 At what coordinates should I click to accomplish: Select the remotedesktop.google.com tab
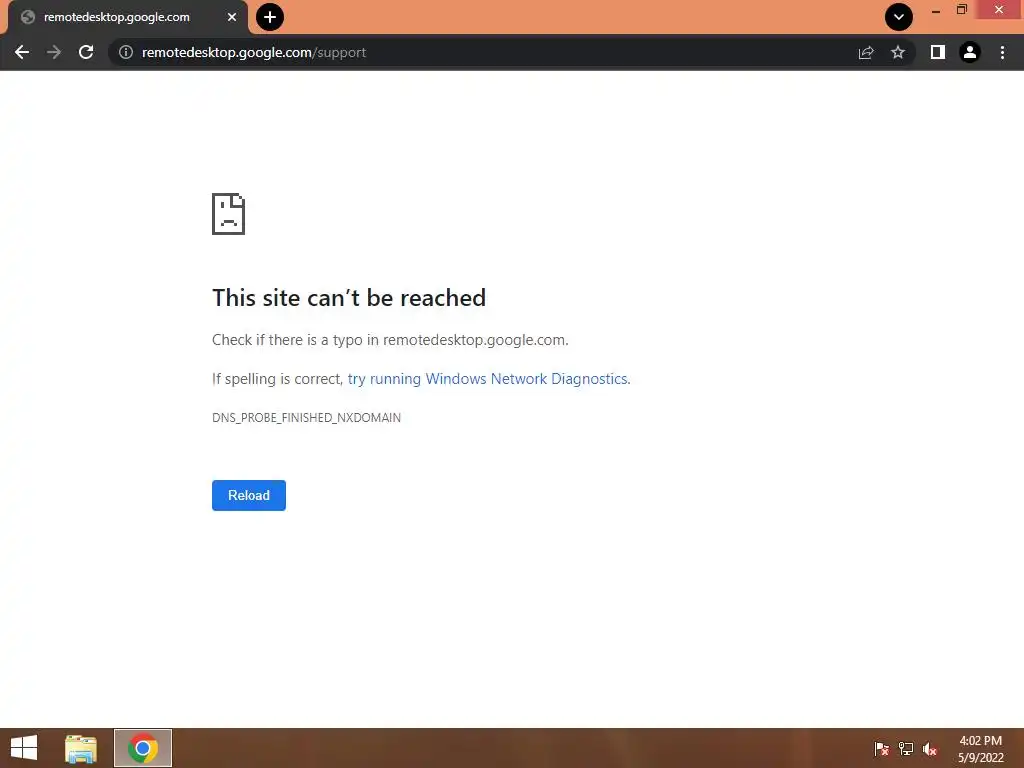[128, 17]
